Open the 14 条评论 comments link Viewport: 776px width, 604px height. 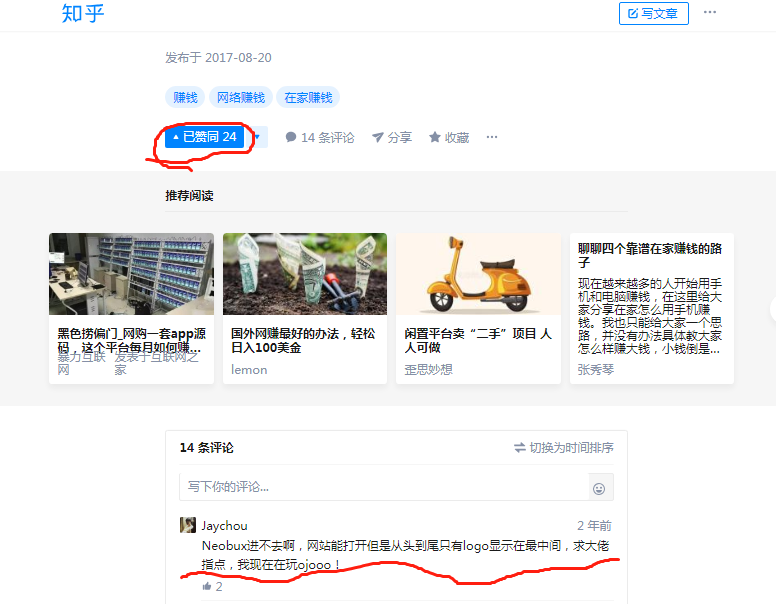point(320,137)
